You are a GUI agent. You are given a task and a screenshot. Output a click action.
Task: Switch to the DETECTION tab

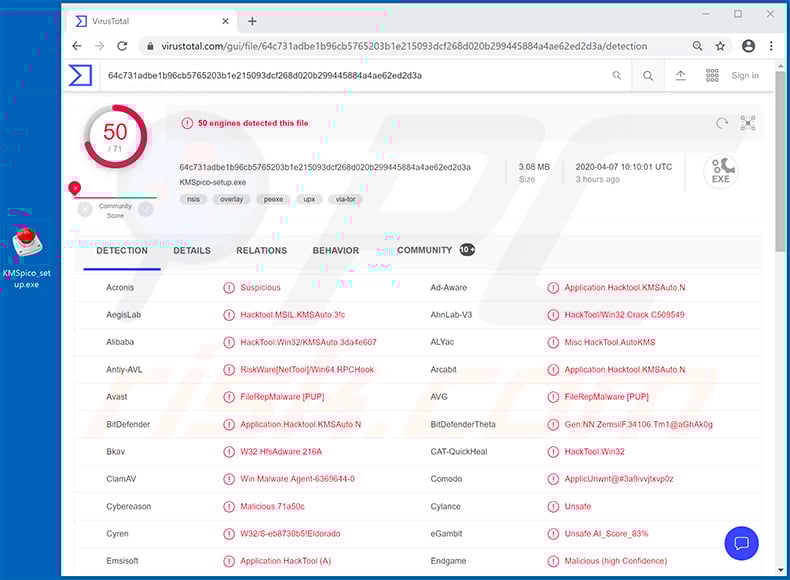122,250
